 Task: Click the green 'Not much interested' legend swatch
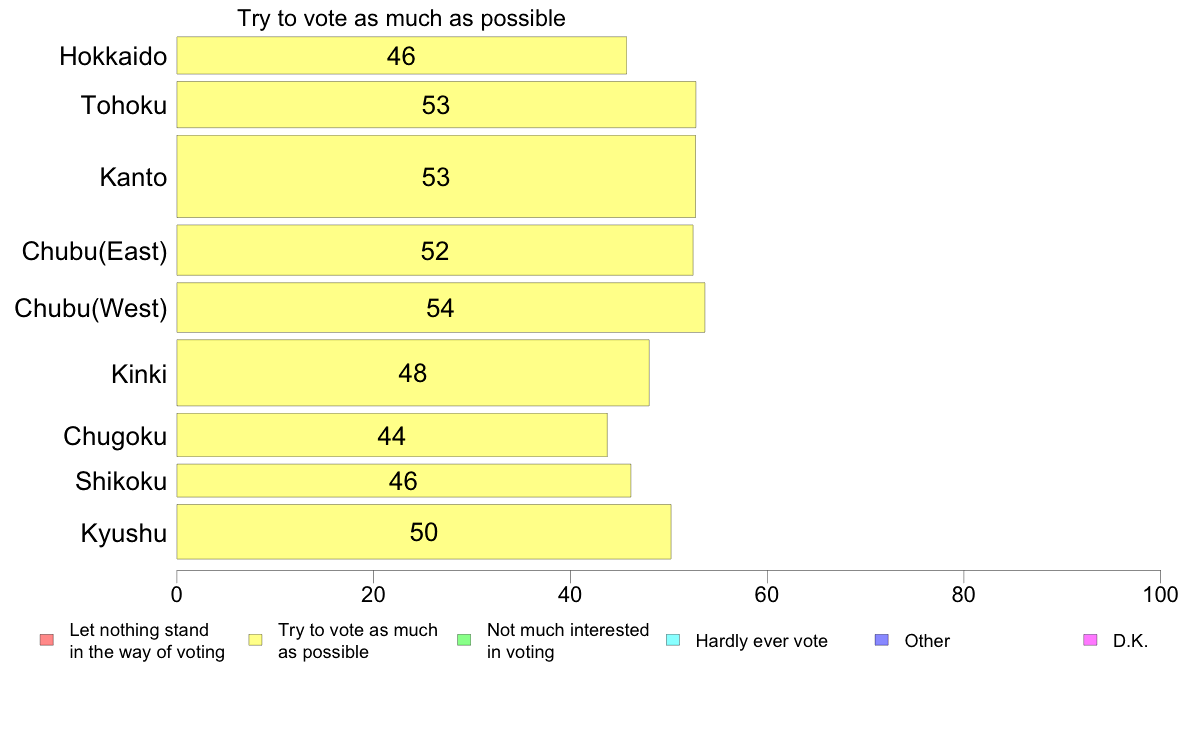[464, 640]
